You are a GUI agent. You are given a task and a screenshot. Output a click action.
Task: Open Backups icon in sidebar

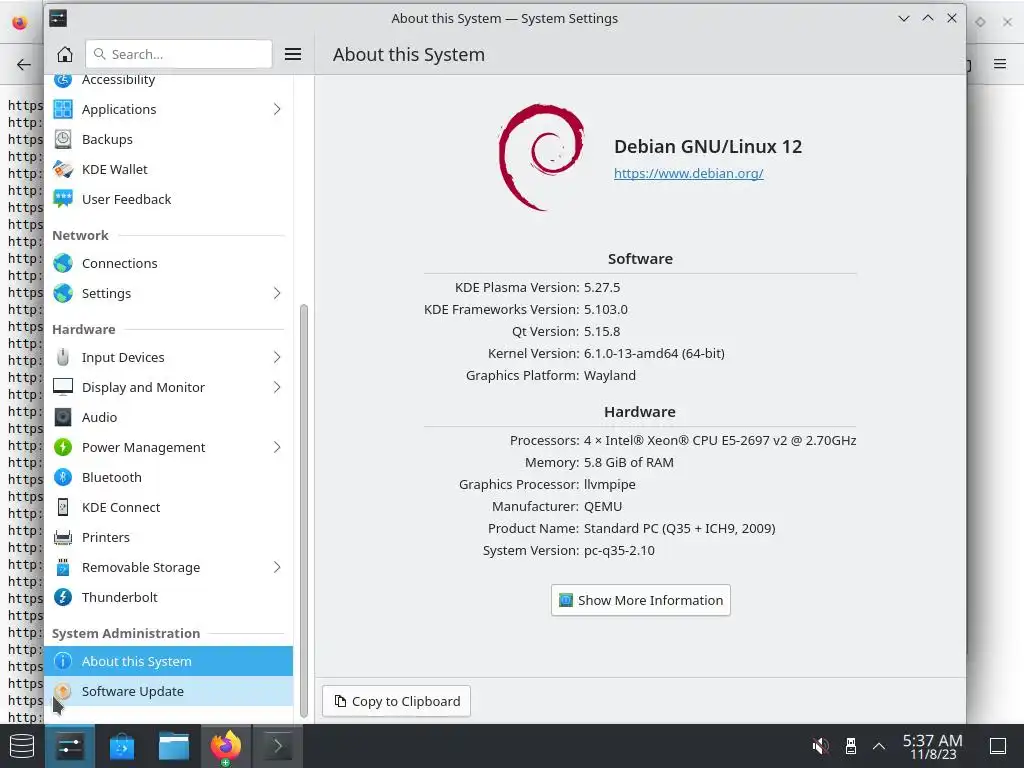coord(63,139)
